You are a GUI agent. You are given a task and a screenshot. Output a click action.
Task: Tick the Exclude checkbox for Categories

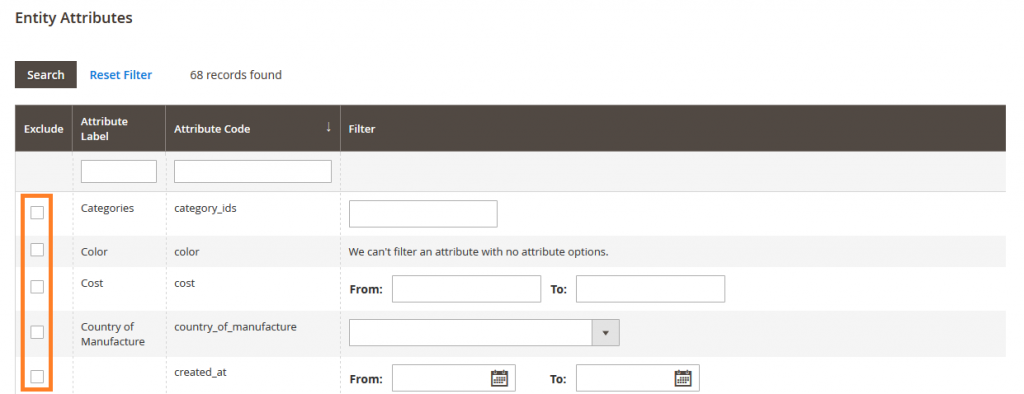[x=37, y=212]
